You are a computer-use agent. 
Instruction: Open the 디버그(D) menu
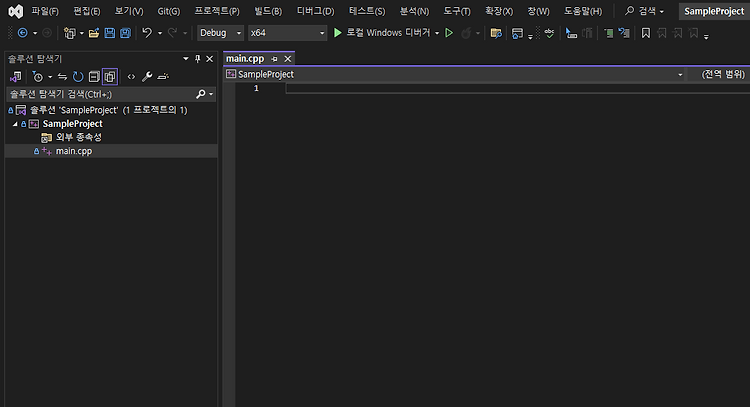(x=315, y=11)
